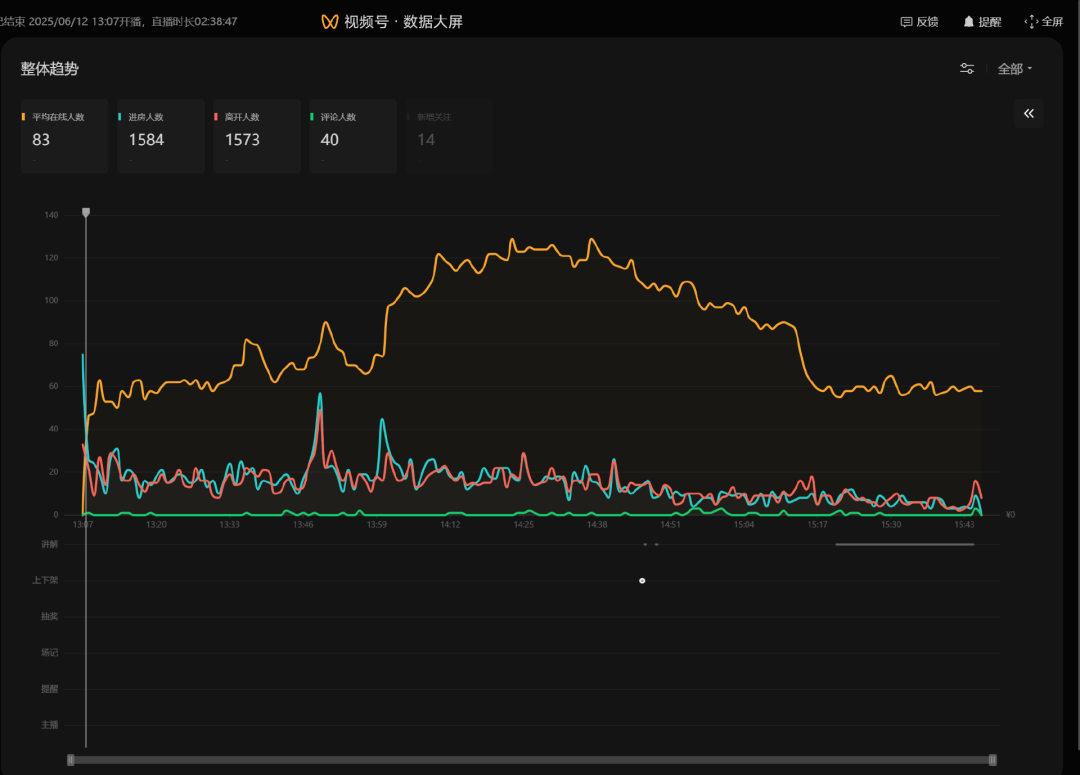Click the 讲解 event row label
1080x775 pixels.
coord(49,545)
